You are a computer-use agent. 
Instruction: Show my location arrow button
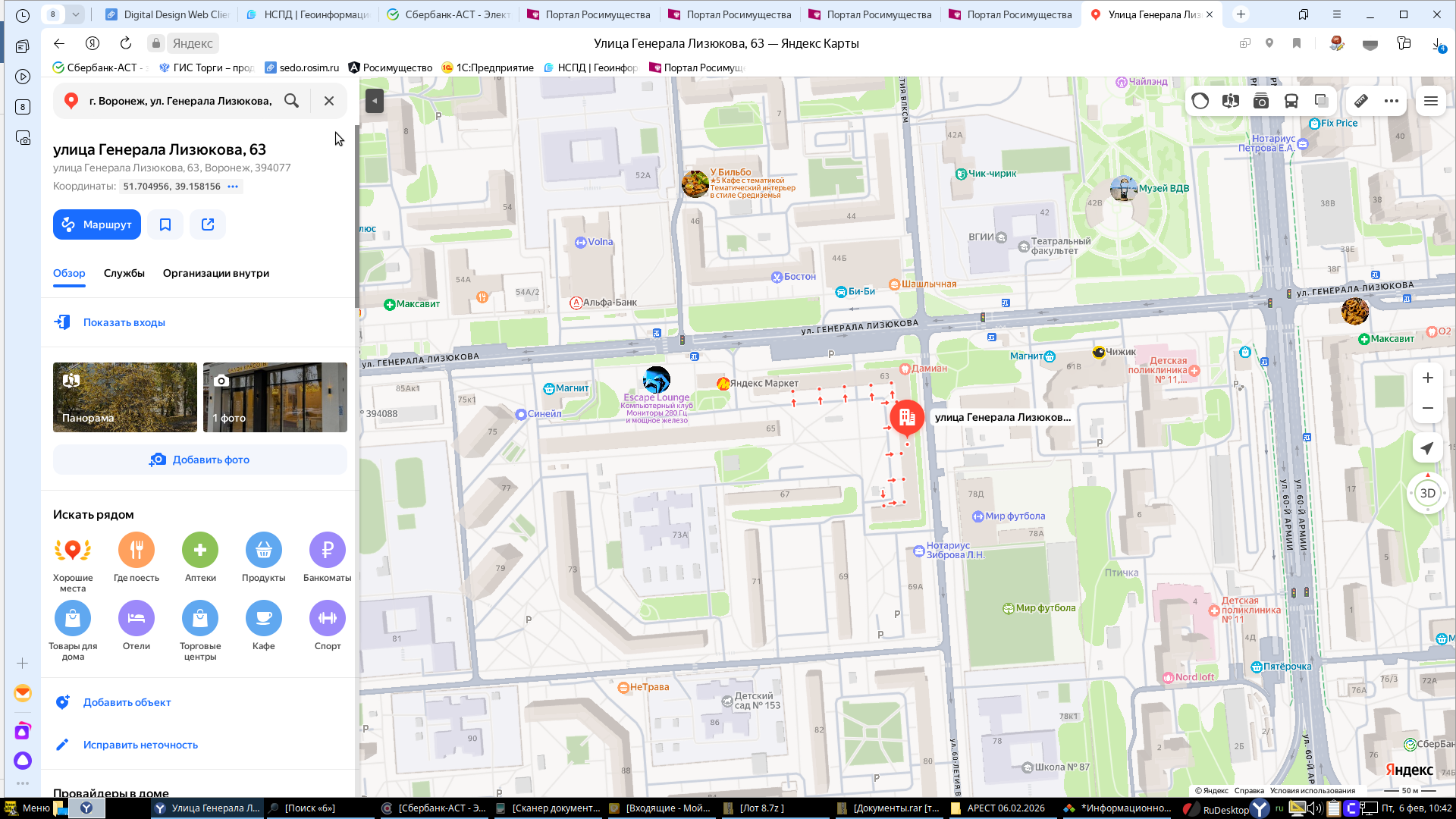[1427, 448]
